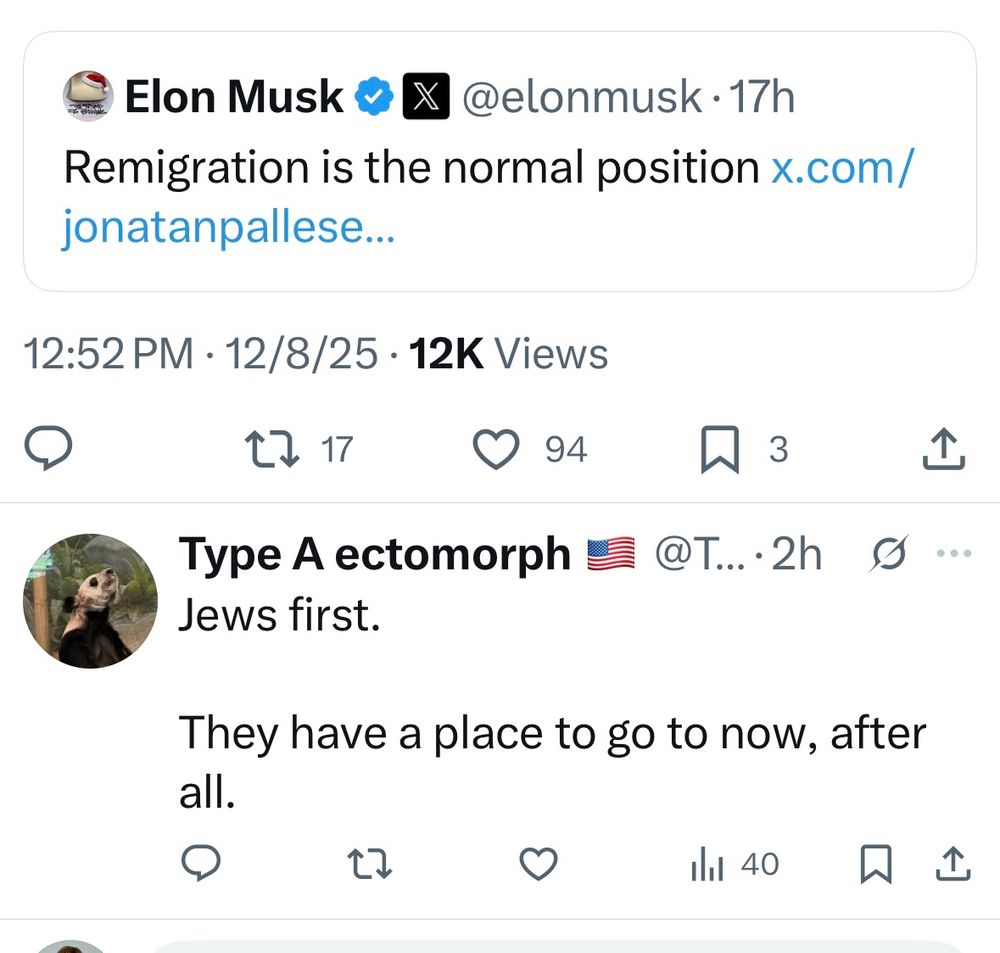This screenshot has height=953, width=1000.
Task: Open the Type A ectomorph display name
Action: 374,553
